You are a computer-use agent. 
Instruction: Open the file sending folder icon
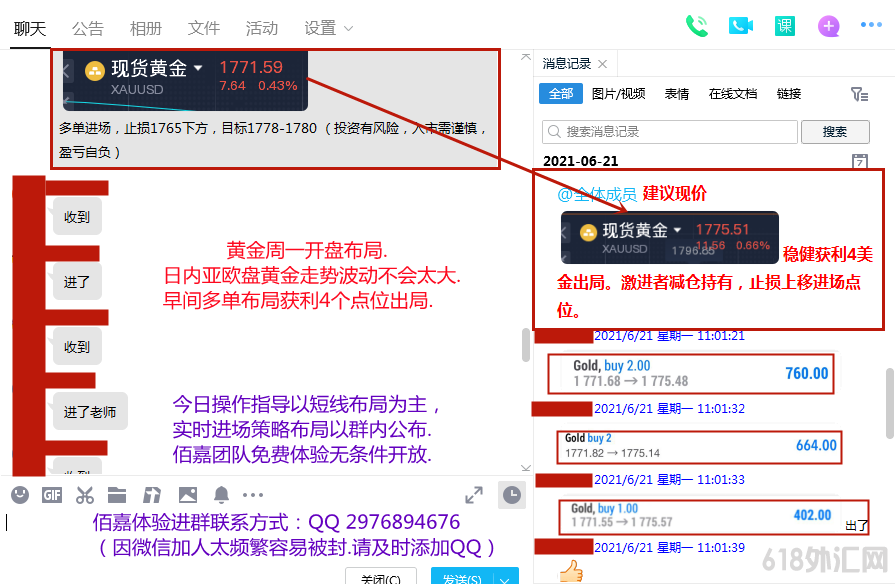coord(119,495)
